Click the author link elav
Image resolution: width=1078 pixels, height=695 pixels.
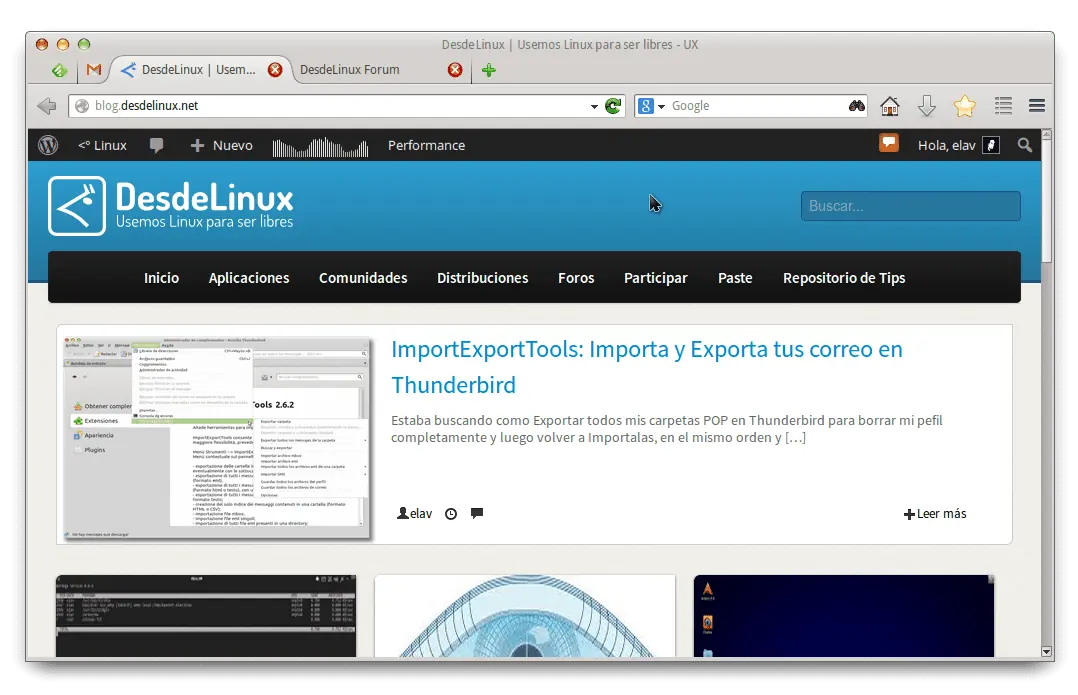pyautogui.click(x=415, y=514)
